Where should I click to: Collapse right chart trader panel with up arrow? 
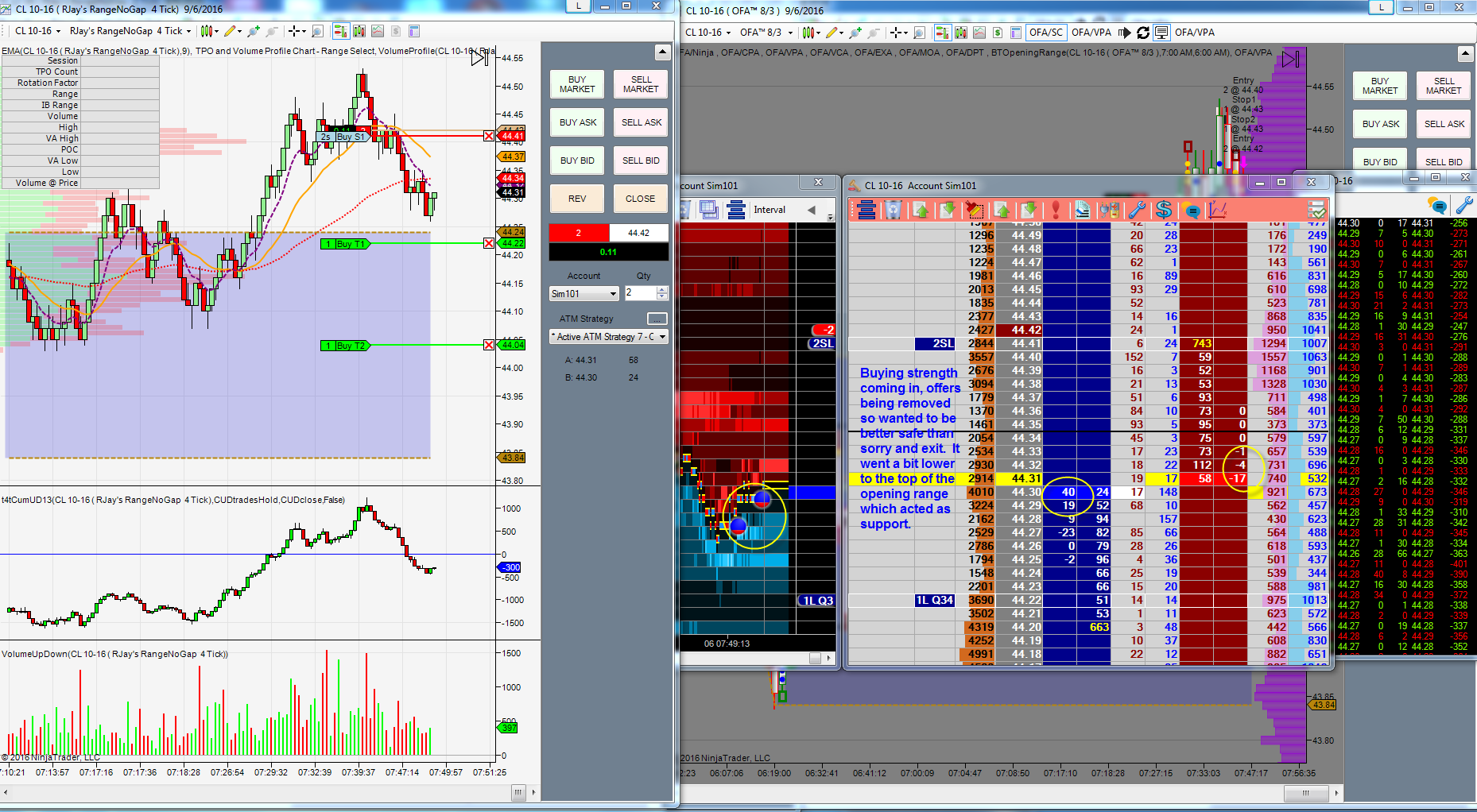point(1466,54)
